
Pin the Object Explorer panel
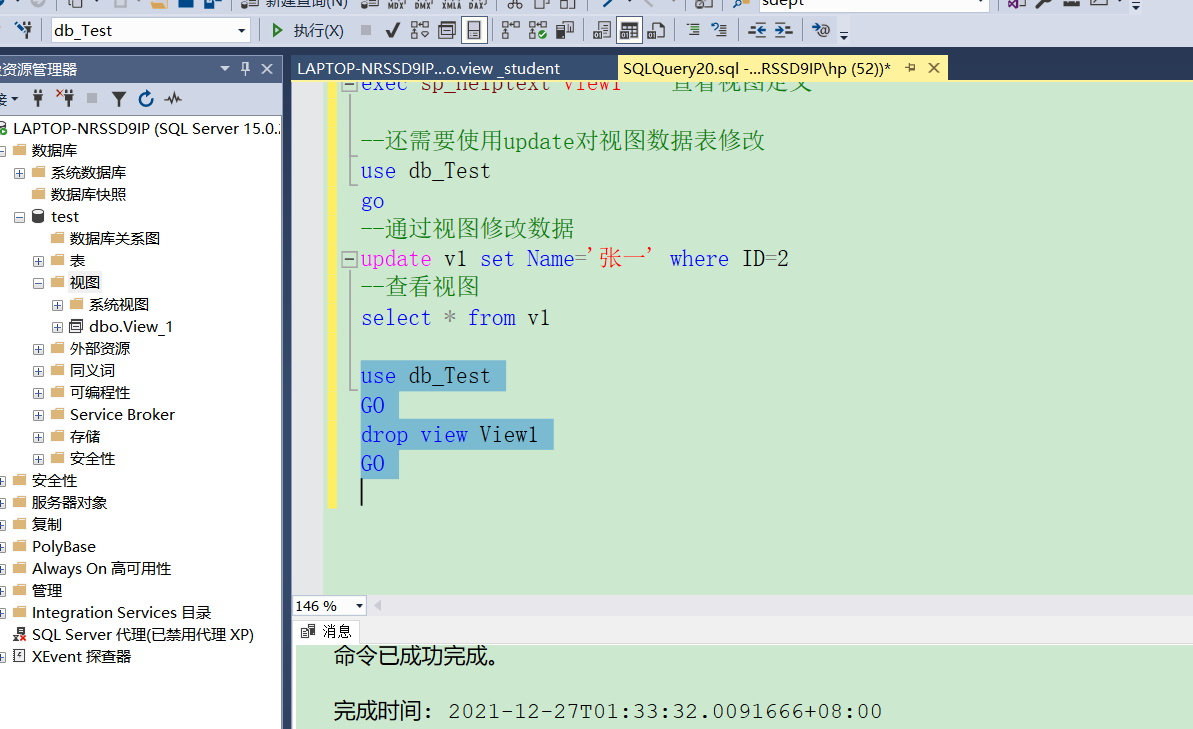(245, 68)
